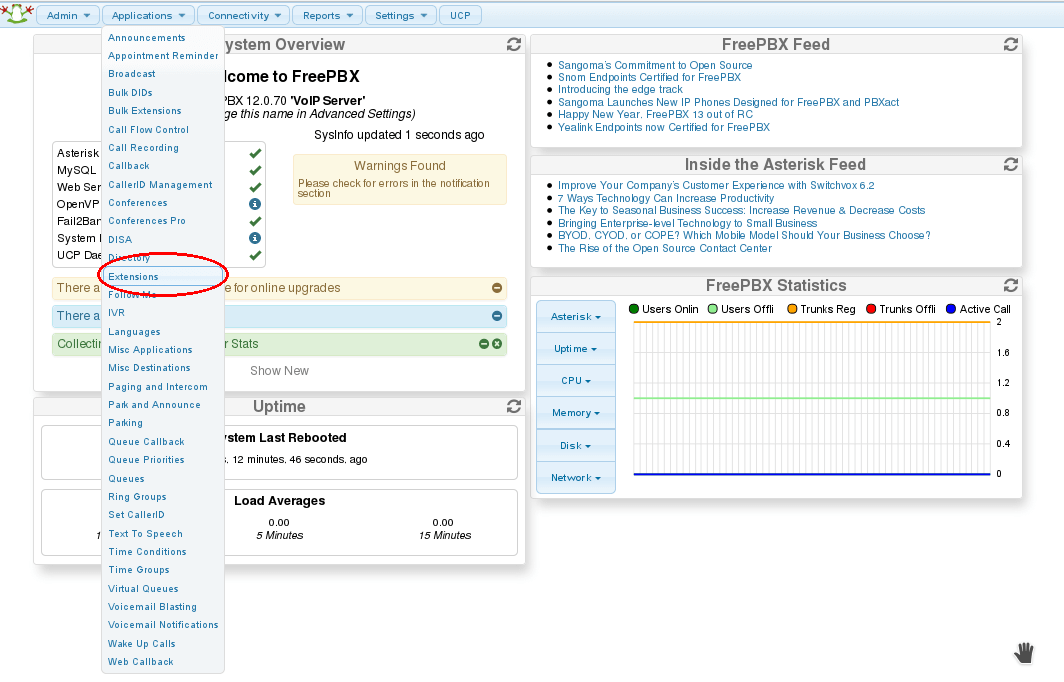Click the FreePBX Feed refresh icon
Screen dimensions: 1064x682
click(x=1011, y=45)
